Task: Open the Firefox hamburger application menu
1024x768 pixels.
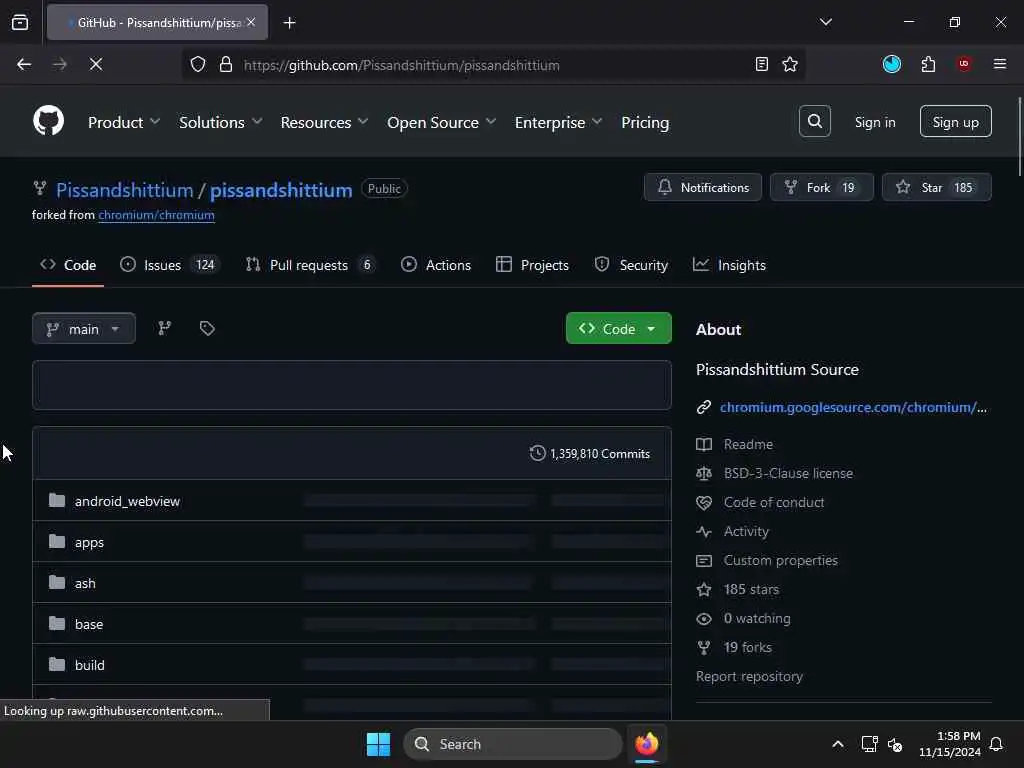Action: 999,64
